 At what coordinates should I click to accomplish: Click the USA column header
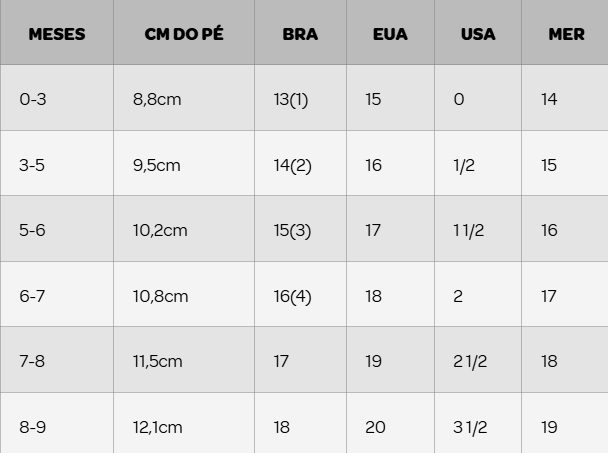[x=478, y=33]
